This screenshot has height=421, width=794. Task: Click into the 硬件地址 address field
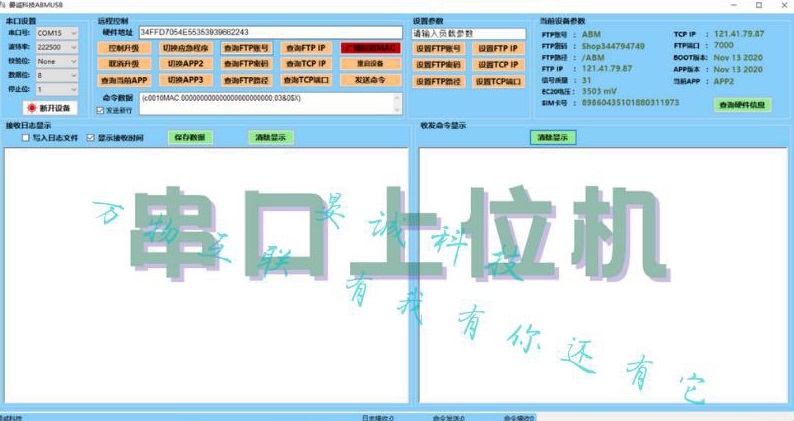point(270,32)
